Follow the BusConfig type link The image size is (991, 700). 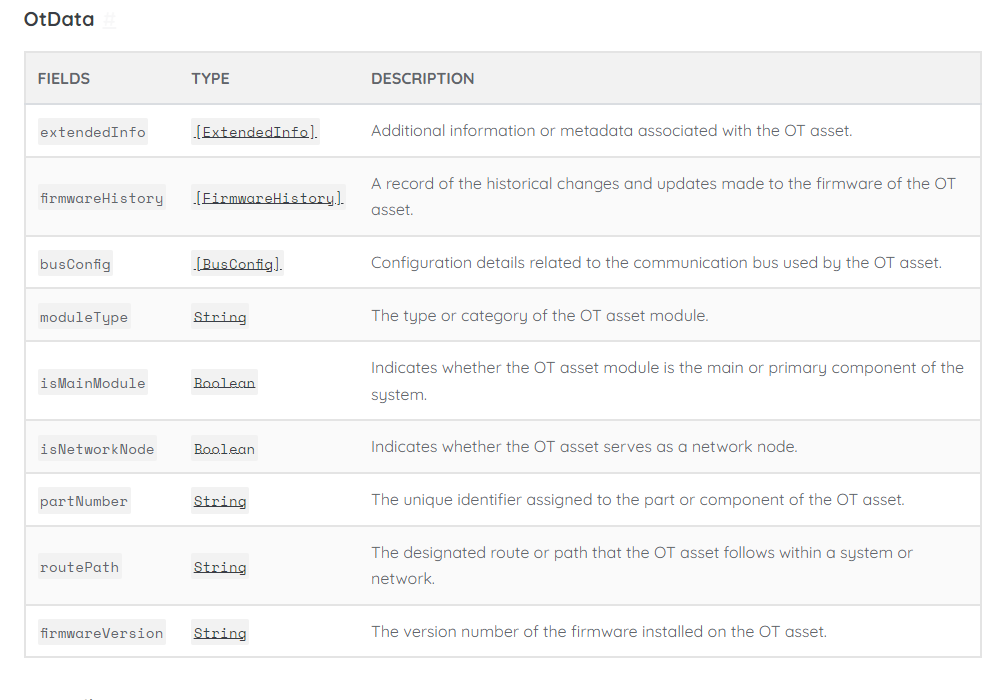tap(238, 264)
